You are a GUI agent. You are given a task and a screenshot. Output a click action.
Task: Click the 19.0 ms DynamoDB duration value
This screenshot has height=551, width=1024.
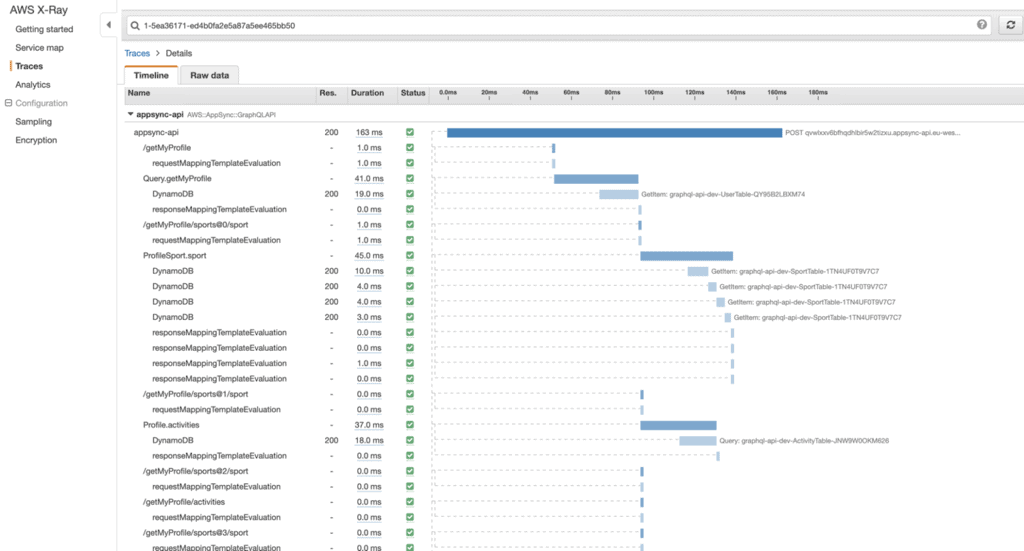369,194
